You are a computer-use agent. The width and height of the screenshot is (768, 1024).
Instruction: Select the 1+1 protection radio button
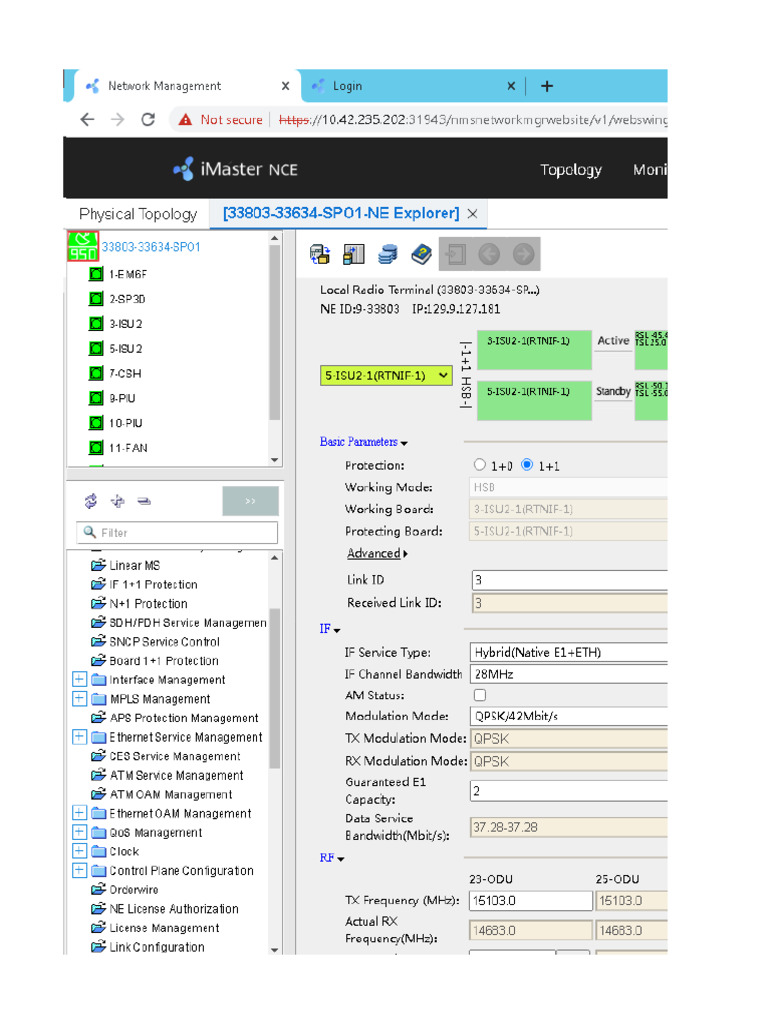527,465
